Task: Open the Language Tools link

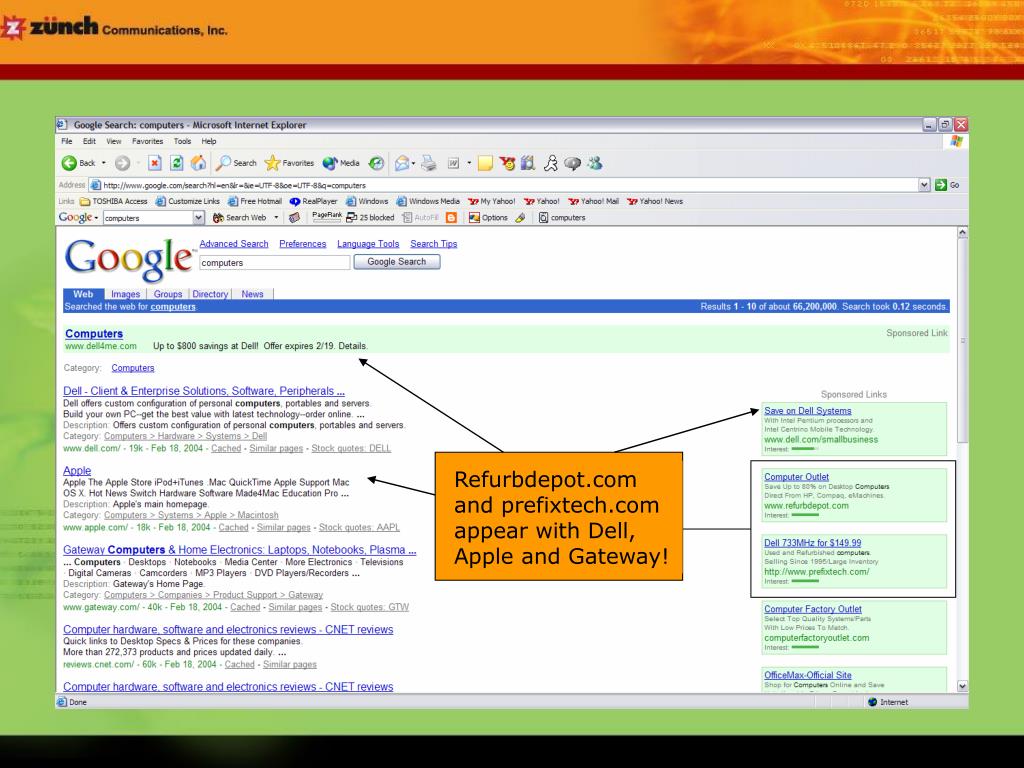Action: [368, 244]
